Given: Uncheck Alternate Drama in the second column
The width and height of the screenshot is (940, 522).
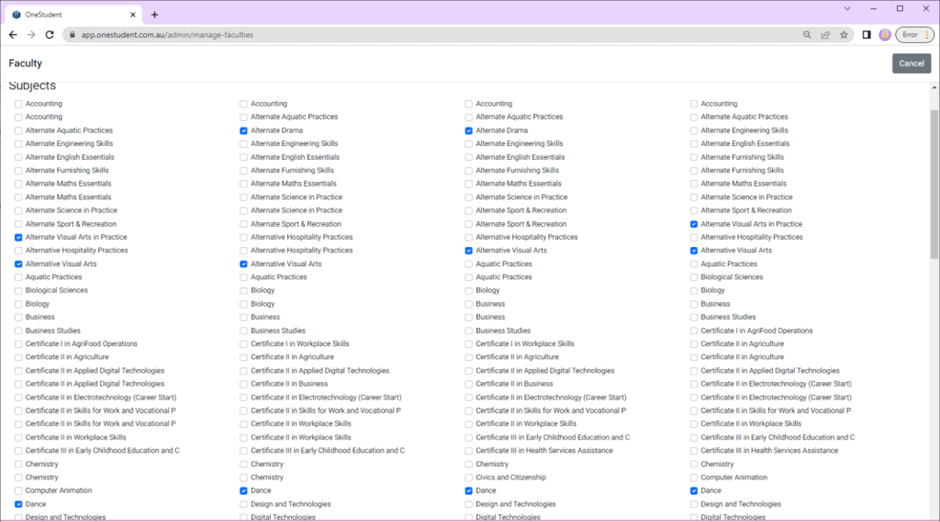Looking at the screenshot, I should pyautogui.click(x=244, y=131).
